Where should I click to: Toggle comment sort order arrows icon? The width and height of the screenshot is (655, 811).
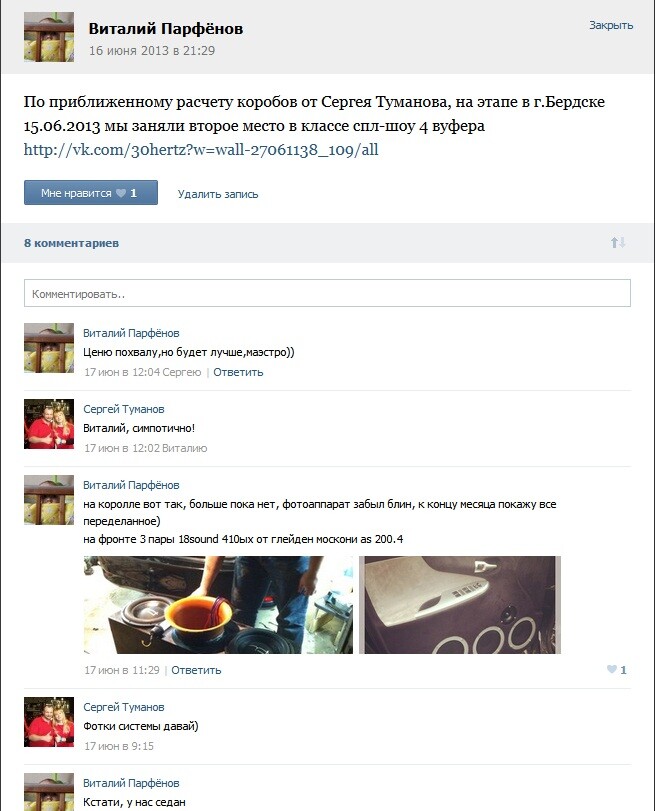(618, 242)
